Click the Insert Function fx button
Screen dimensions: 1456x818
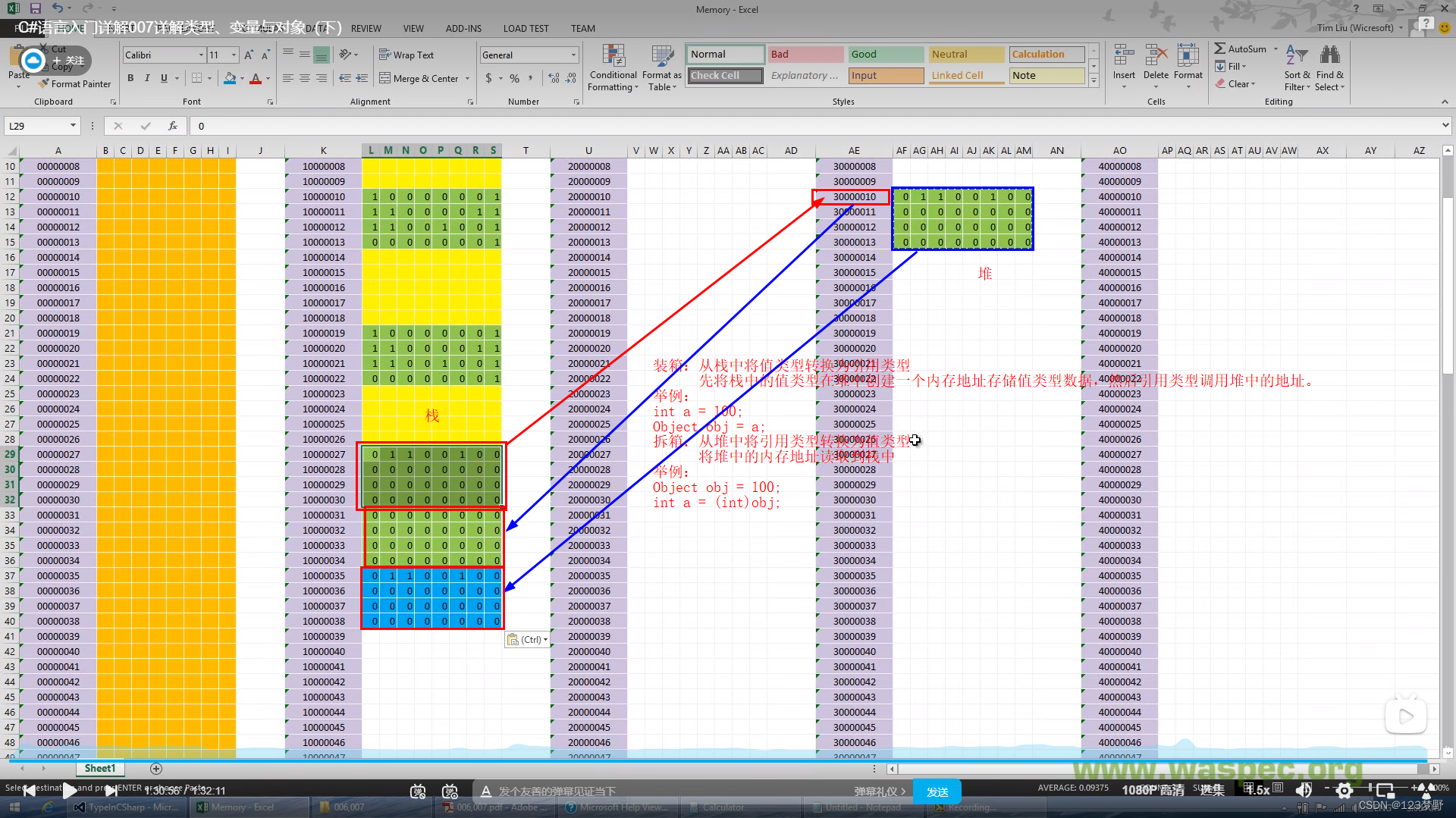click(x=173, y=126)
